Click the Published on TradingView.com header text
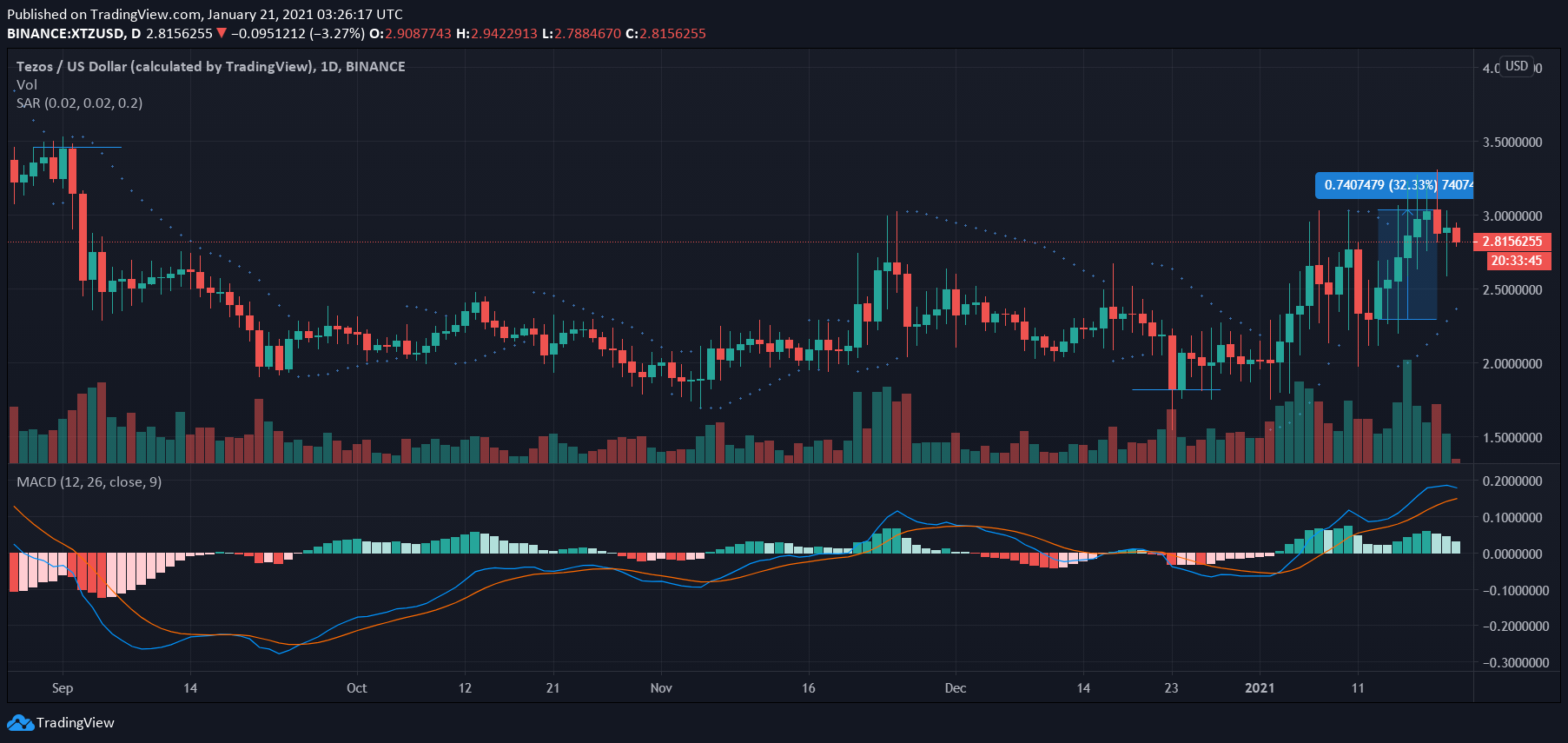Screen dimensions: 1568x743 click(205, 14)
